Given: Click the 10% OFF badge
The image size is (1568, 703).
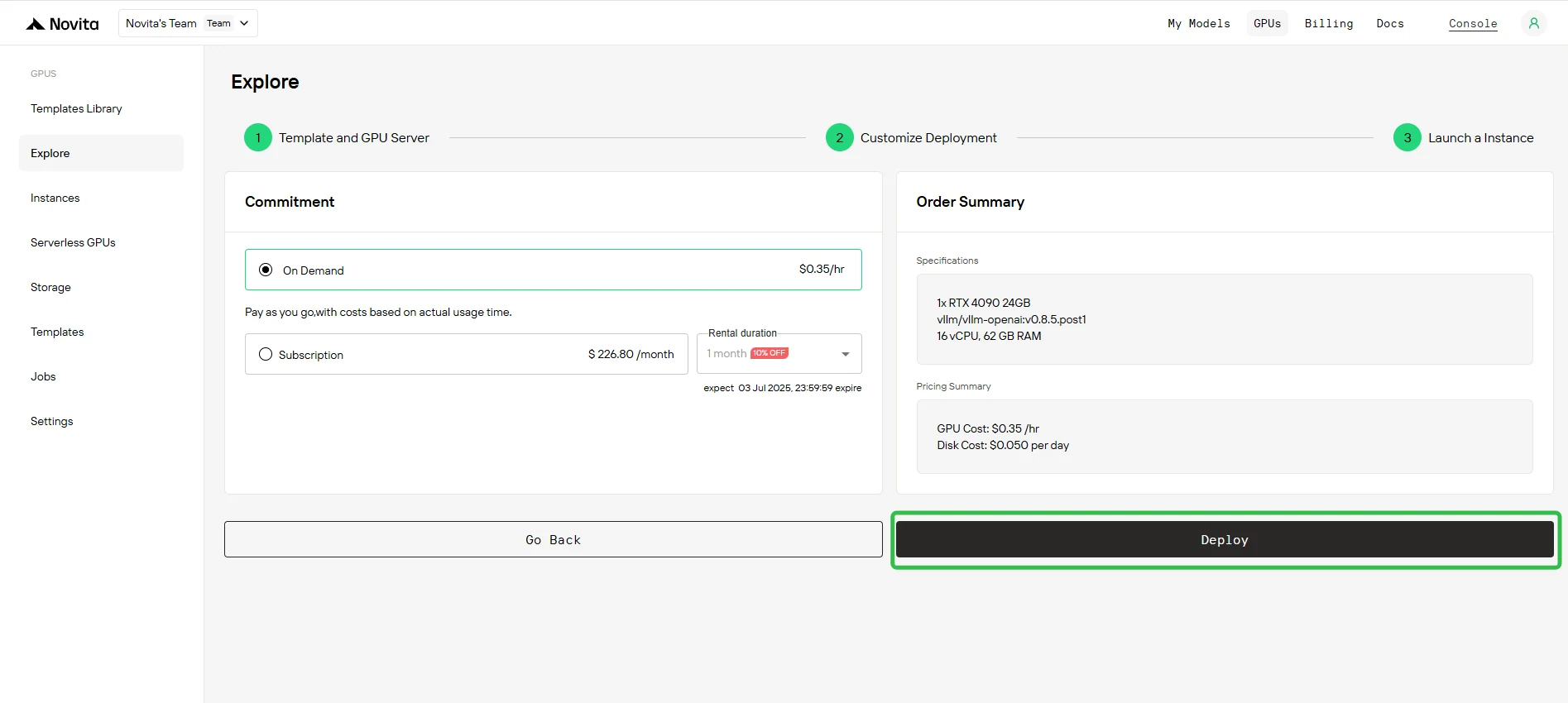Looking at the screenshot, I should click(770, 353).
